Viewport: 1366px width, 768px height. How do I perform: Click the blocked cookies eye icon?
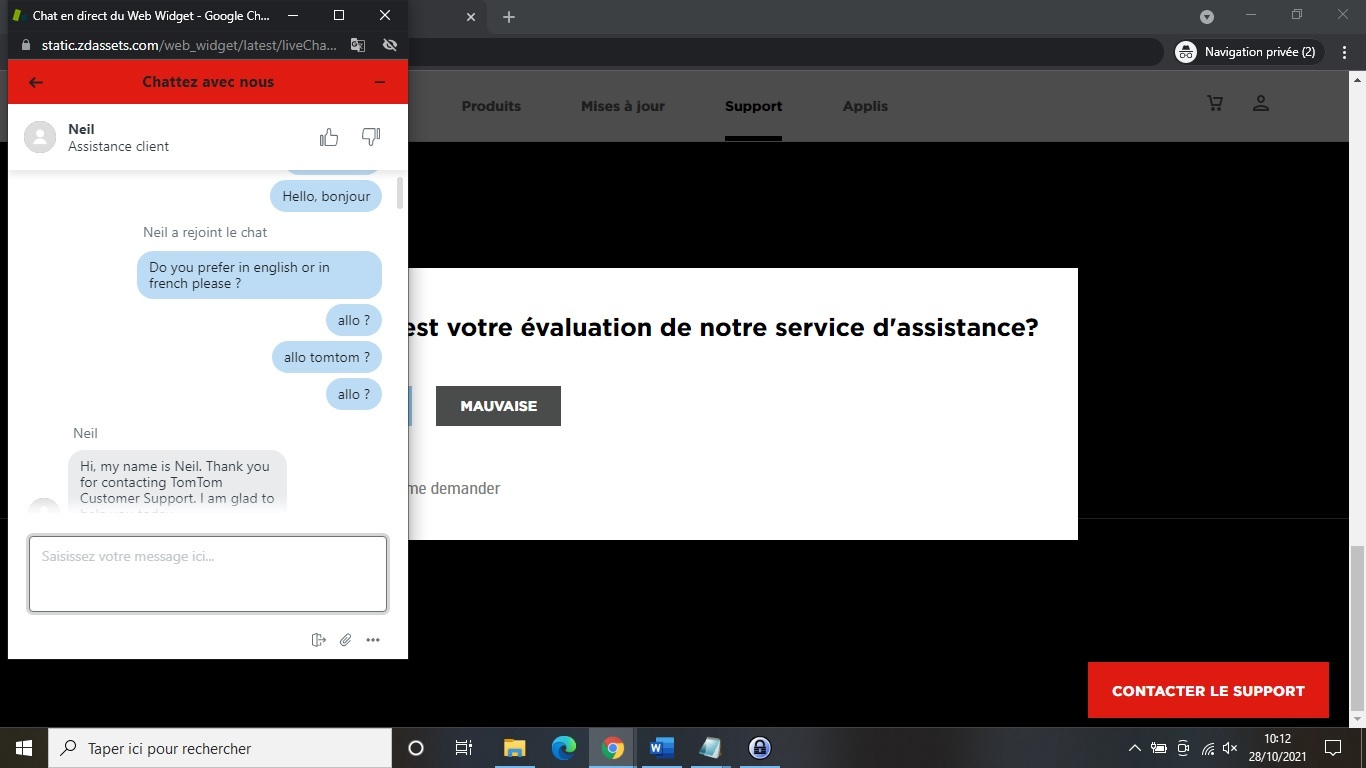pos(390,45)
